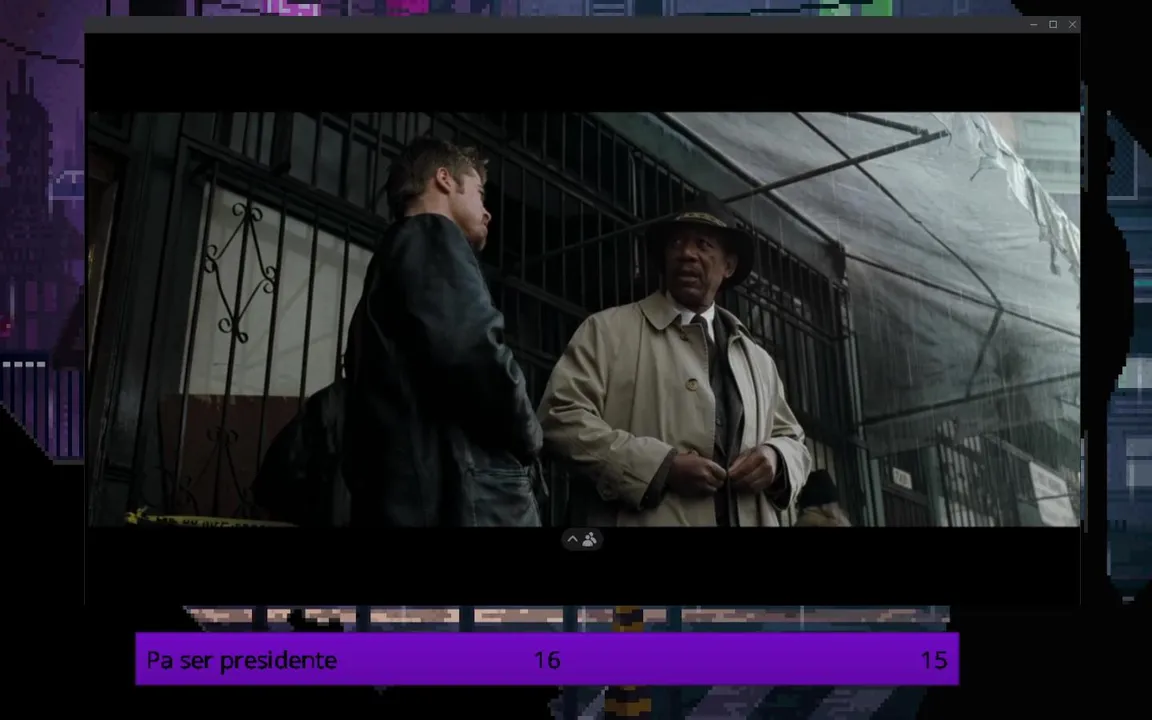Select the 'Pa ser presidente' label
The height and width of the screenshot is (720, 1152).
[242, 660]
